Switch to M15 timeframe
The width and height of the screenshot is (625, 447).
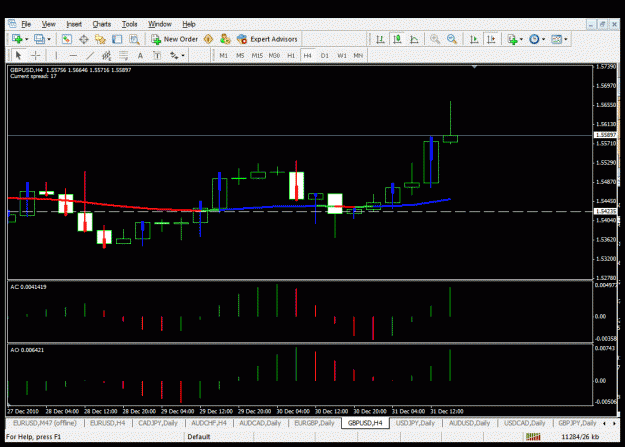pos(257,55)
